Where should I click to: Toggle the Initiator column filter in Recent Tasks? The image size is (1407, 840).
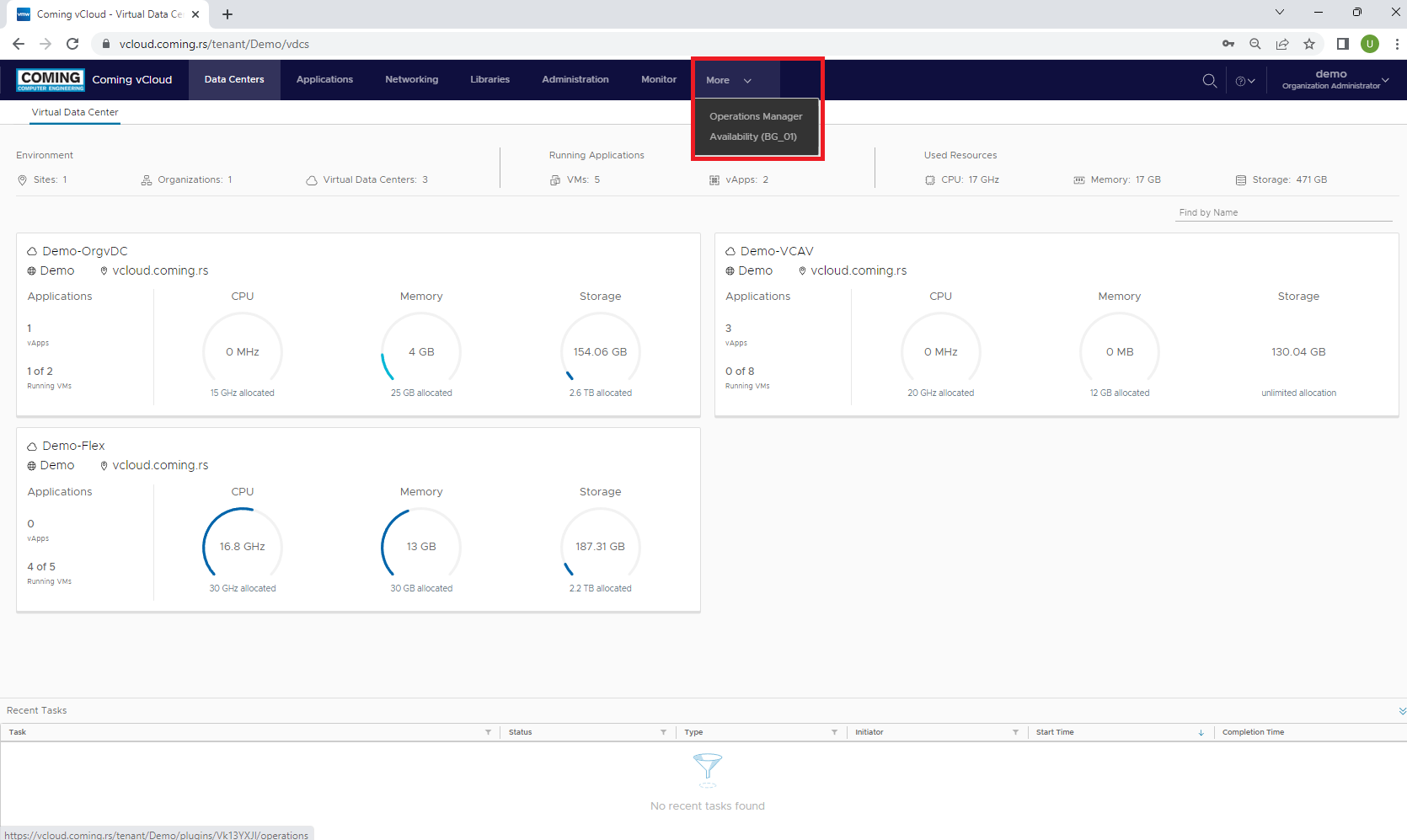coord(1015,732)
